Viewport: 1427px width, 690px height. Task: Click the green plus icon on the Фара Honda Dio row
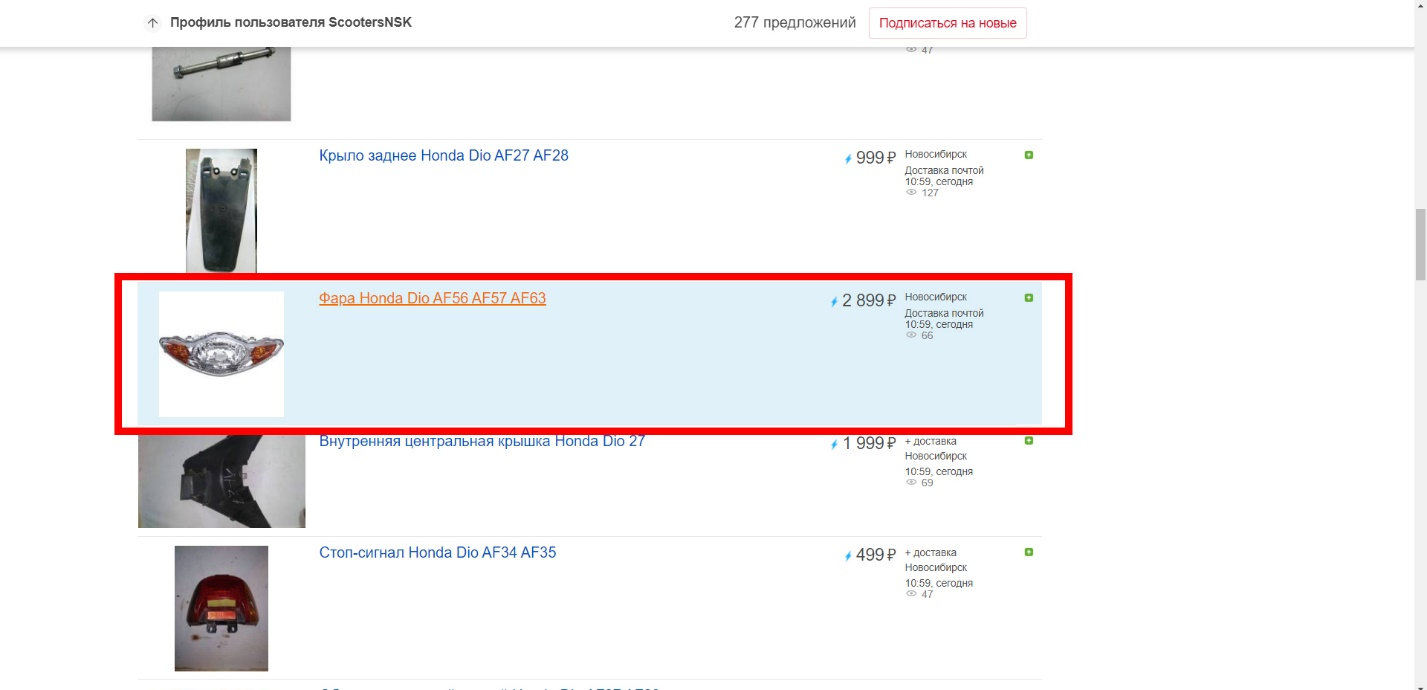[x=1029, y=298]
